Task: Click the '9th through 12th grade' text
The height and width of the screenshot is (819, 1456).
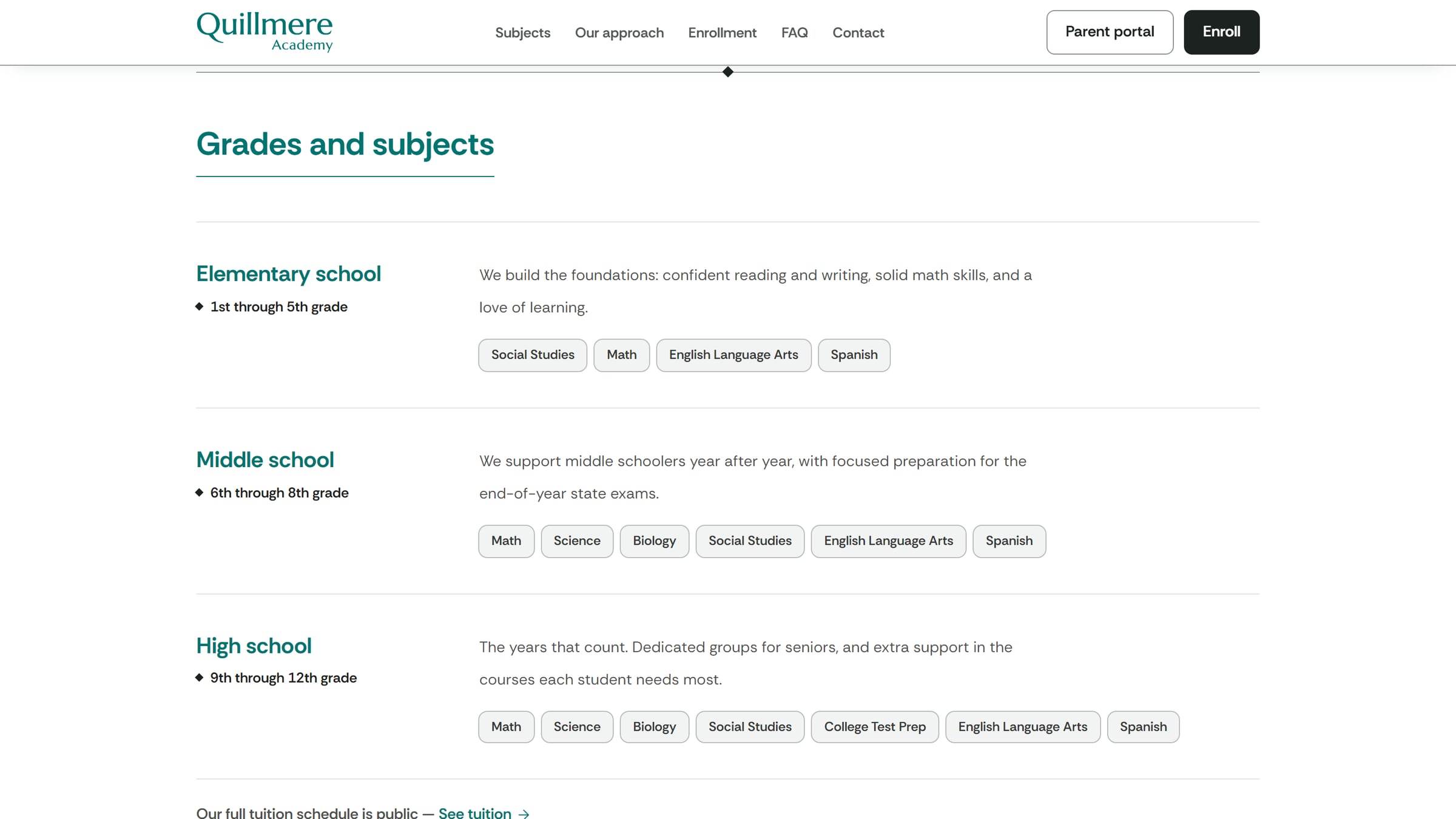Action: coord(283,678)
